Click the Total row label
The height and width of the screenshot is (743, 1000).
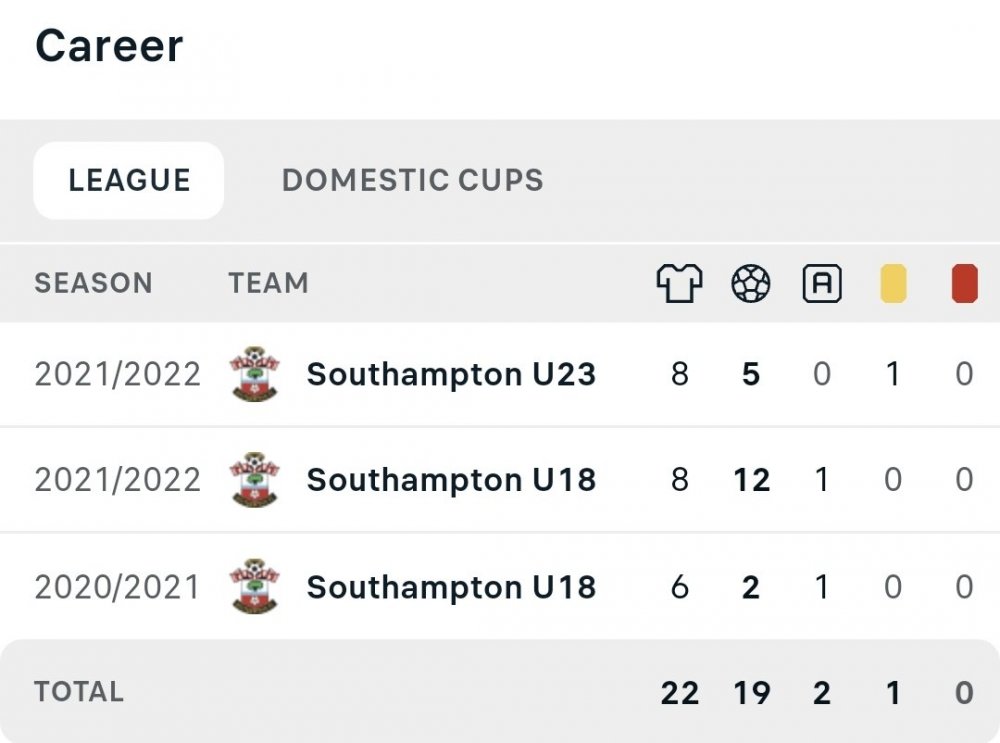click(79, 692)
